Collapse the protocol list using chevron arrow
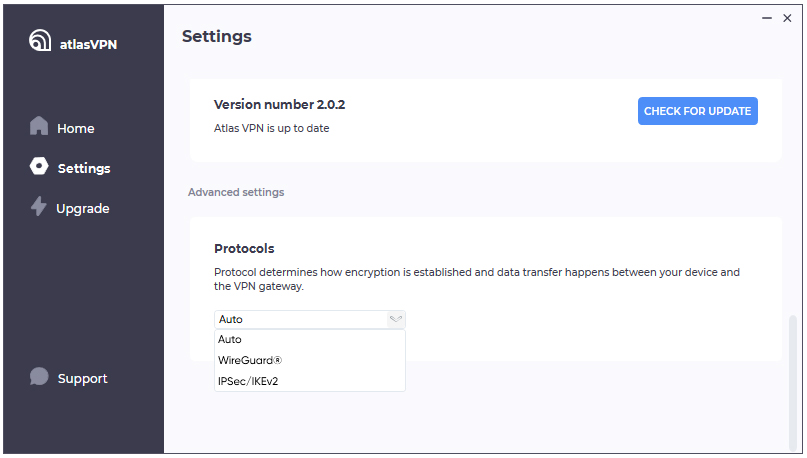Image resolution: width=807 pixels, height=458 pixels. coord(396,319)
